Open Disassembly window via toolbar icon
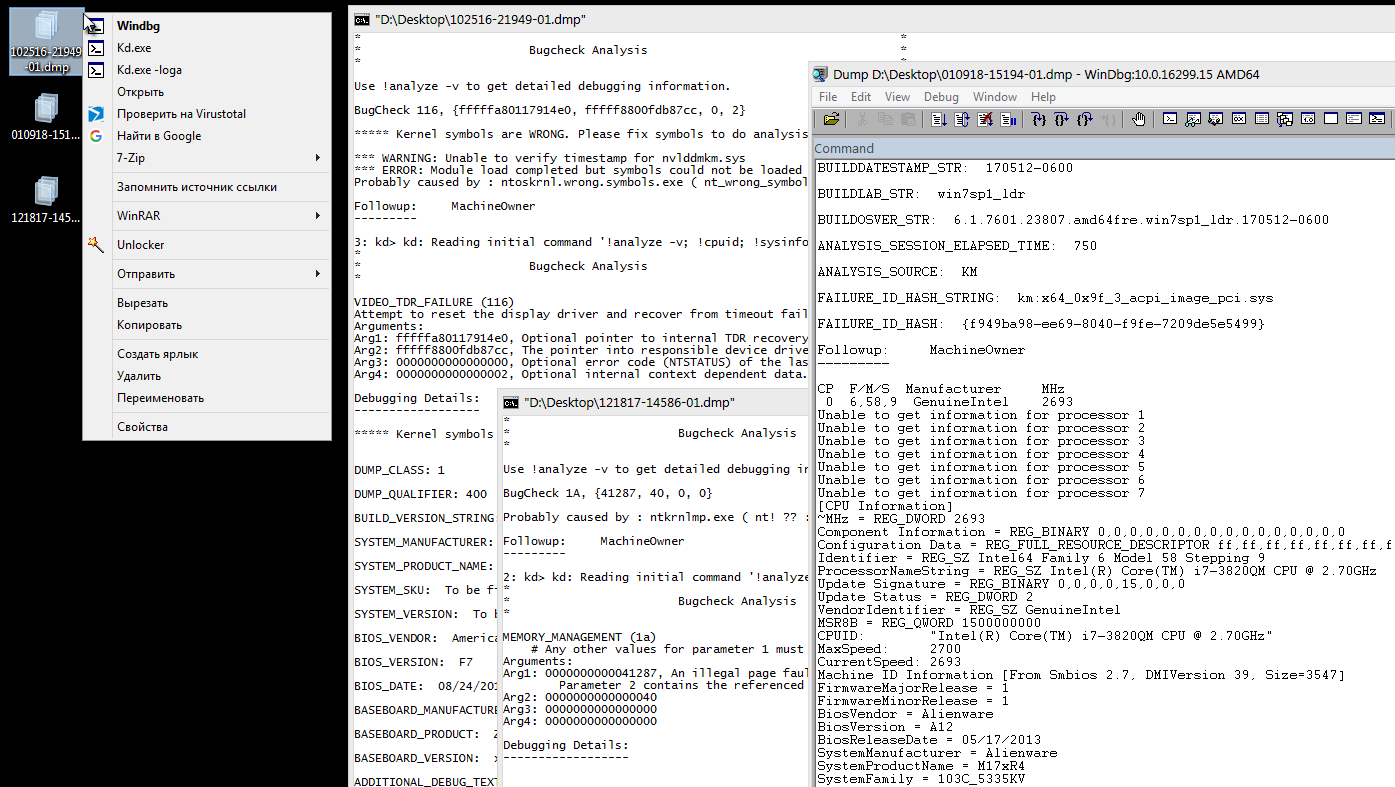Image resolution: width=1395 pixels, height=787 pixels. [x=1308, y=119]
